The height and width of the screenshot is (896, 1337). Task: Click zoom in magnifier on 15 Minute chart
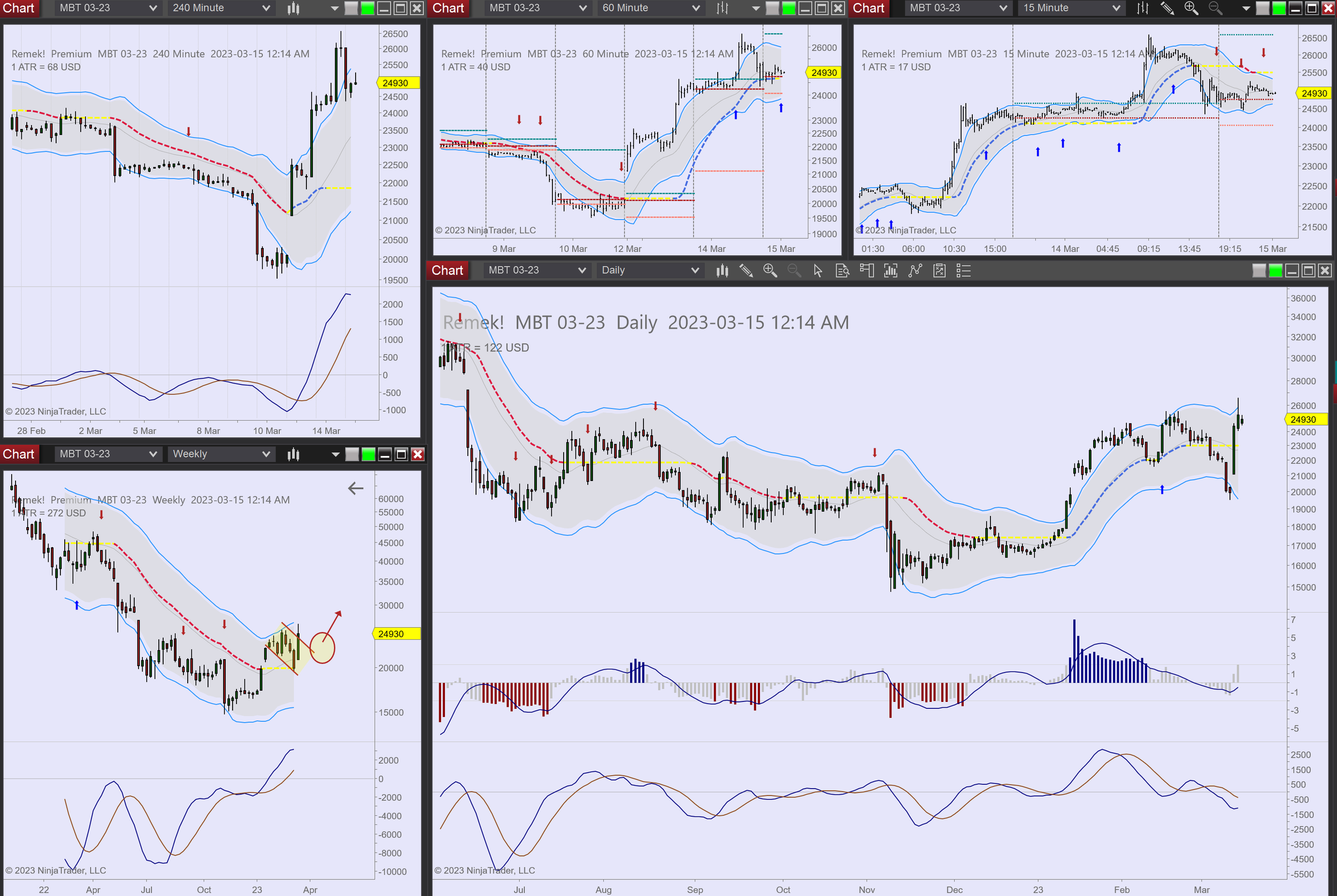pyautogui.click(x=1190, y=8)
